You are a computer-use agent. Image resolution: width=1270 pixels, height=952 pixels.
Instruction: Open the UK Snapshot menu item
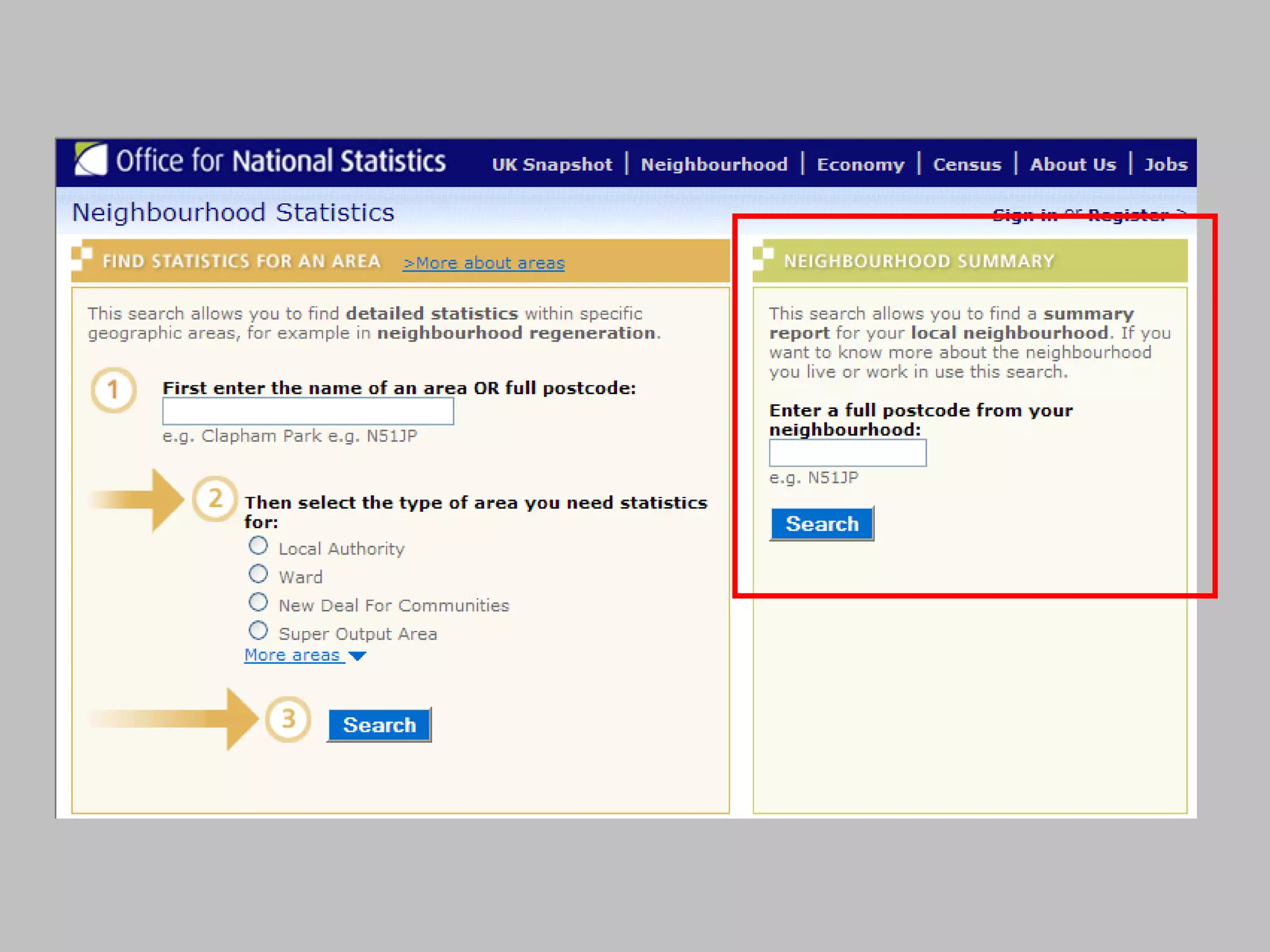point(551,164)
